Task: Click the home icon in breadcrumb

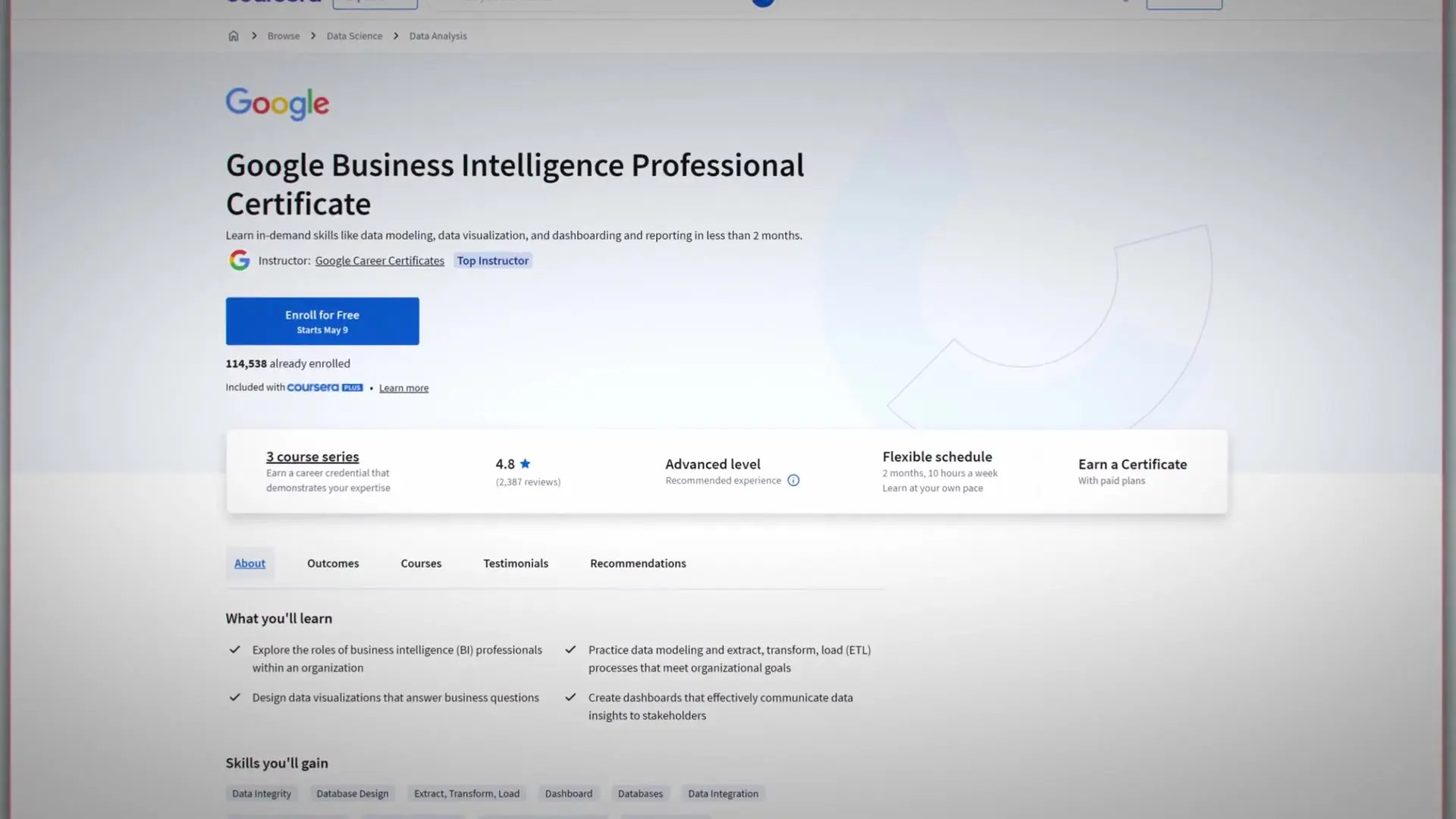Action: [234, 36]
